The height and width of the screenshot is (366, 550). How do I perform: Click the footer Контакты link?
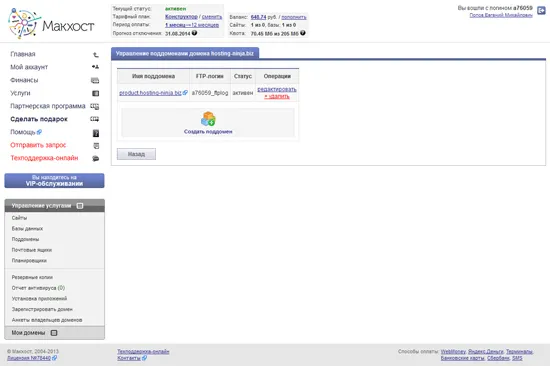[129, 358]
